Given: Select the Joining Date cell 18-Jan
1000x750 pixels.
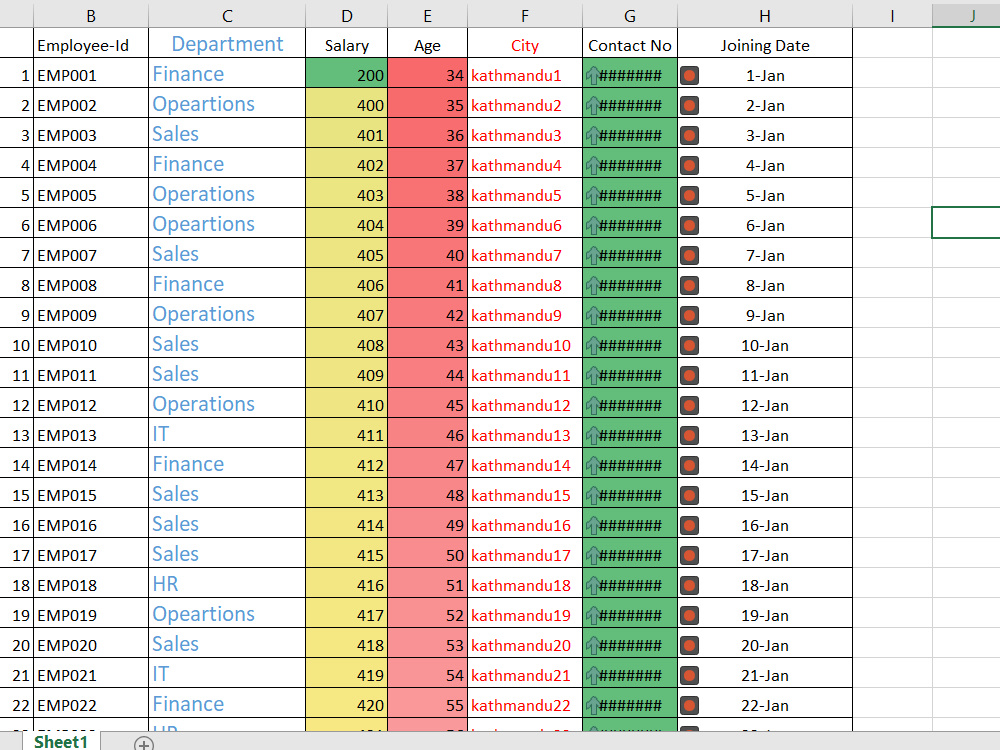Looking at the screenshot, I should pos(765,585).
